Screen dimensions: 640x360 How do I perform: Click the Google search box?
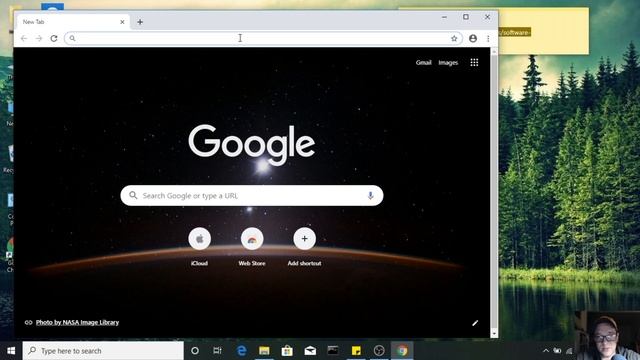(x=252, y=196)
